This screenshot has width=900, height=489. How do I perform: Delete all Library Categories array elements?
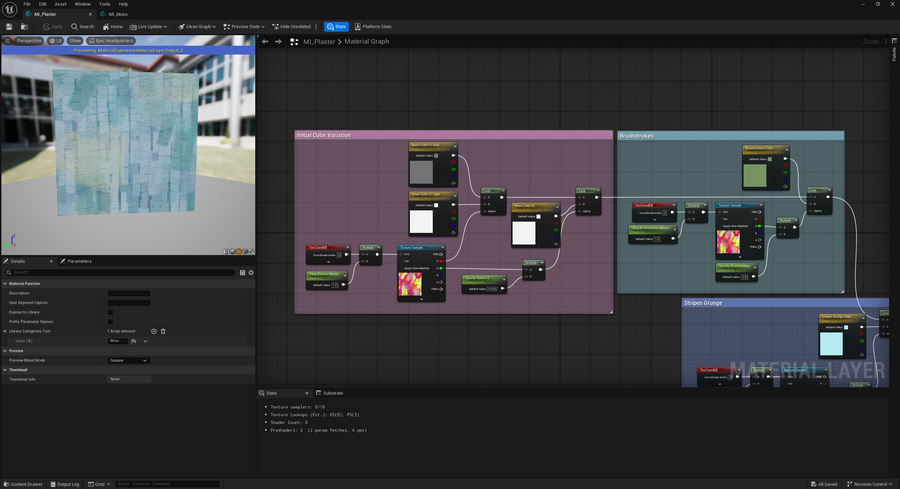point(163,331)
